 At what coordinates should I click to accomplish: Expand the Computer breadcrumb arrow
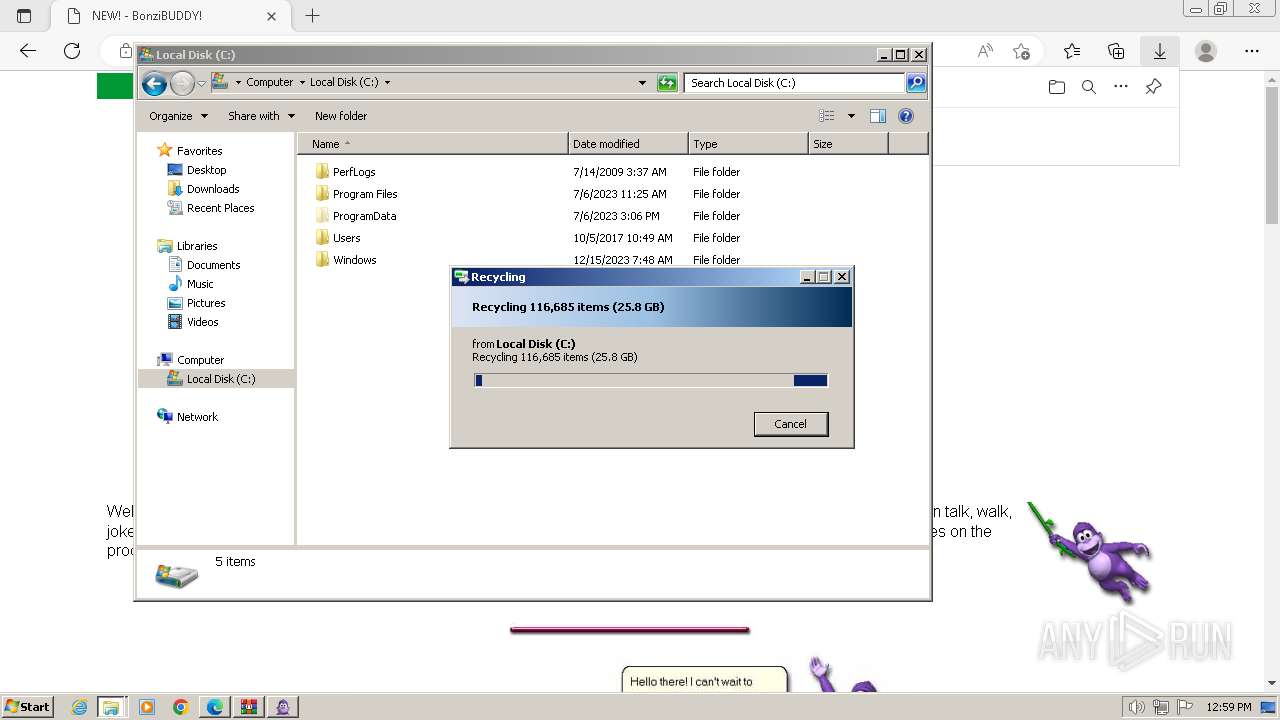pyautogui.click(x=301, y=83)
